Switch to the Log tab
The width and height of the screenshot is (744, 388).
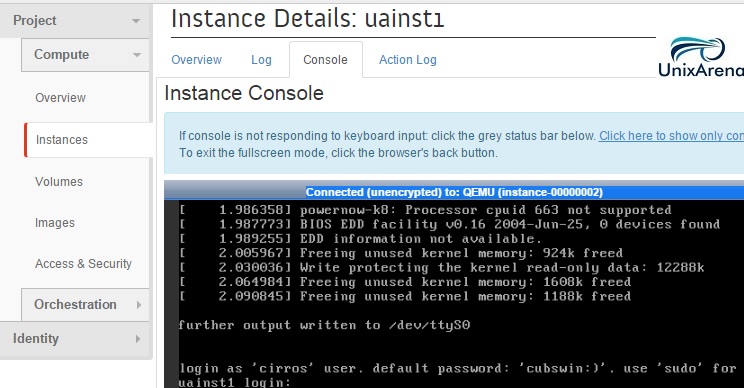(x=261, y=60)
